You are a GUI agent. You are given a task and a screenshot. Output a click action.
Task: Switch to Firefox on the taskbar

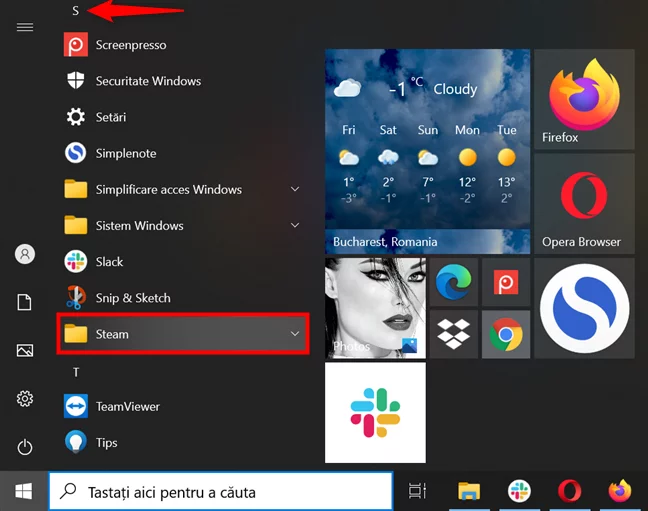click(620, 491)
